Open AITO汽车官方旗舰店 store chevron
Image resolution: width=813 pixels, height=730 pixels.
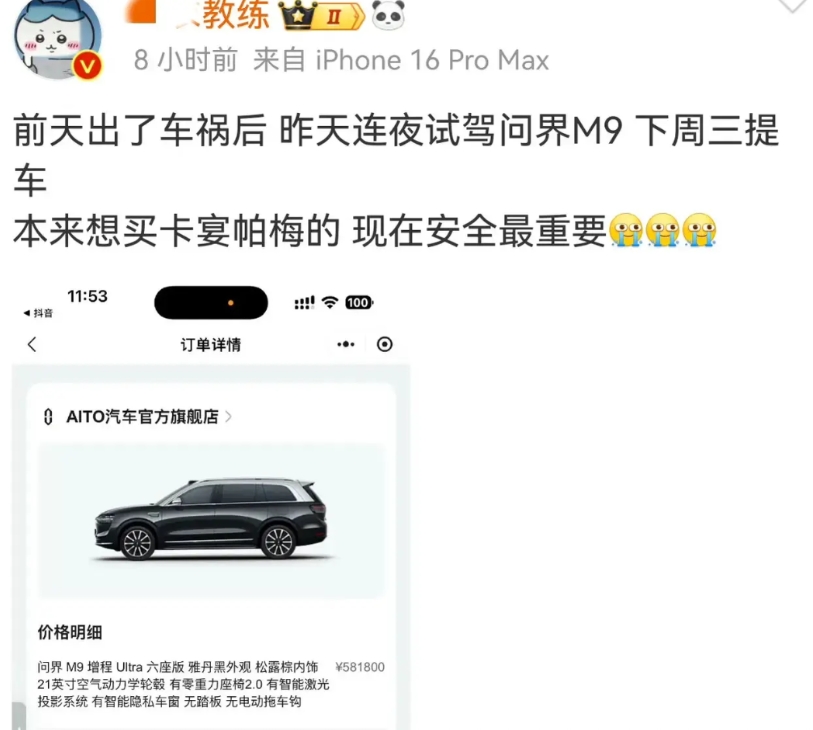click(228, 417)
